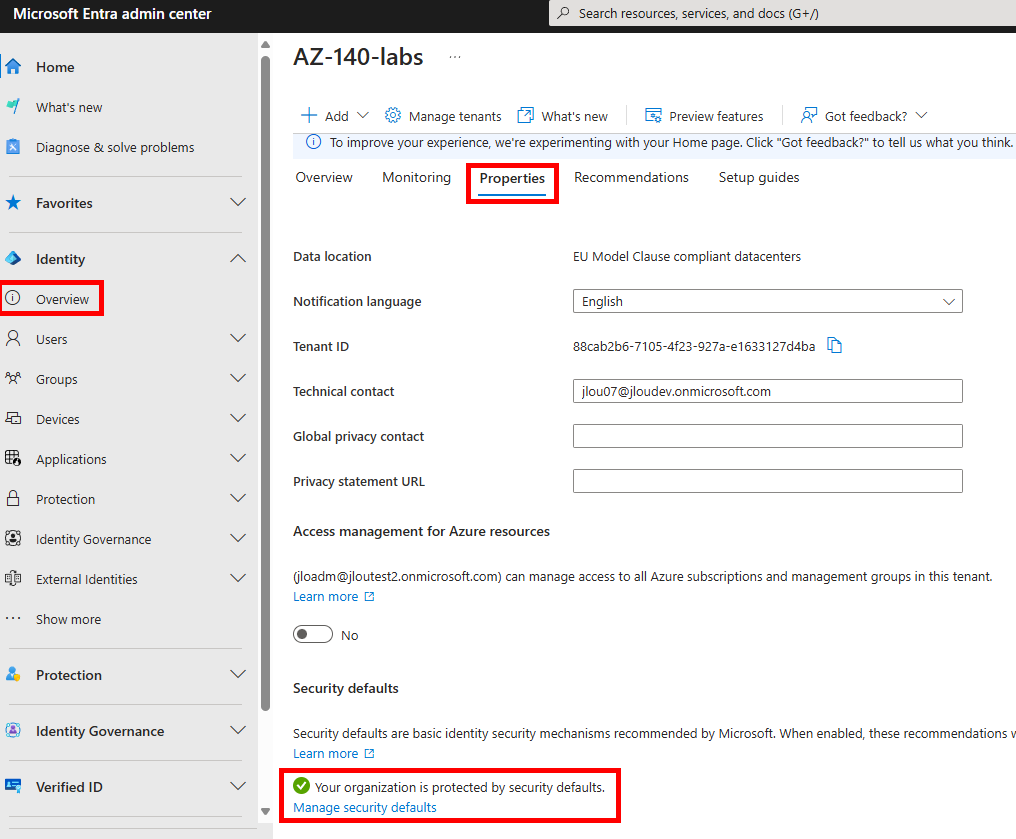The height and width of the screenshot is (839, 1016).
Task: Click the search magnifier icon
Action: tap(564, 13)
